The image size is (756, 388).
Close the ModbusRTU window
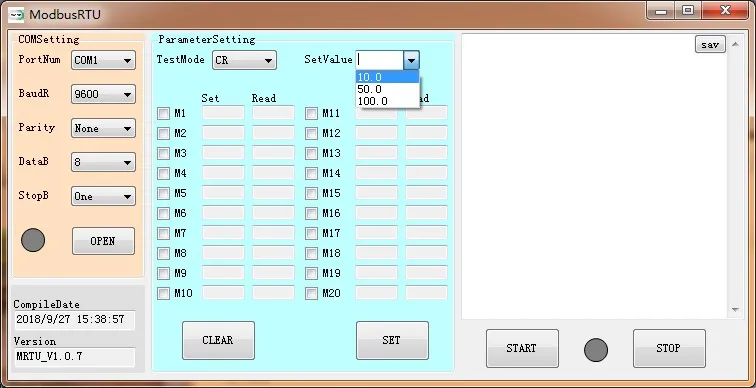[x=725, y=11]
